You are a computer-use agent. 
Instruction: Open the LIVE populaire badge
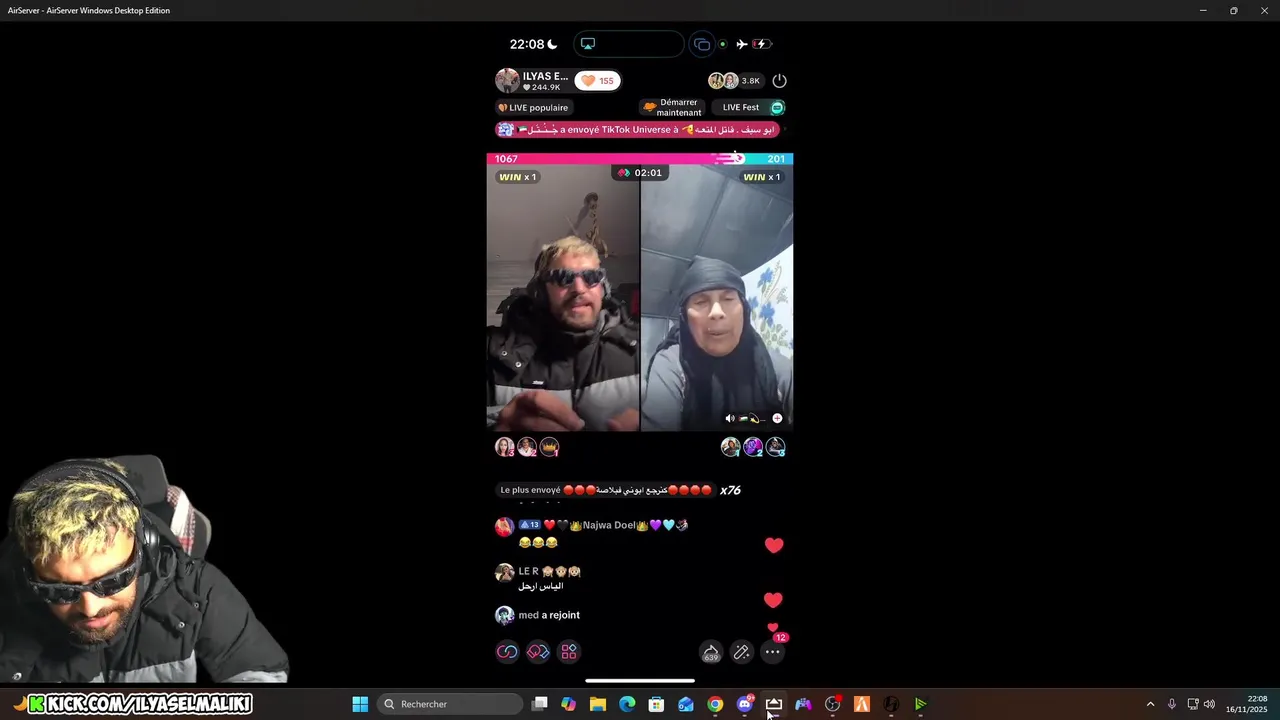coord(533,108)
